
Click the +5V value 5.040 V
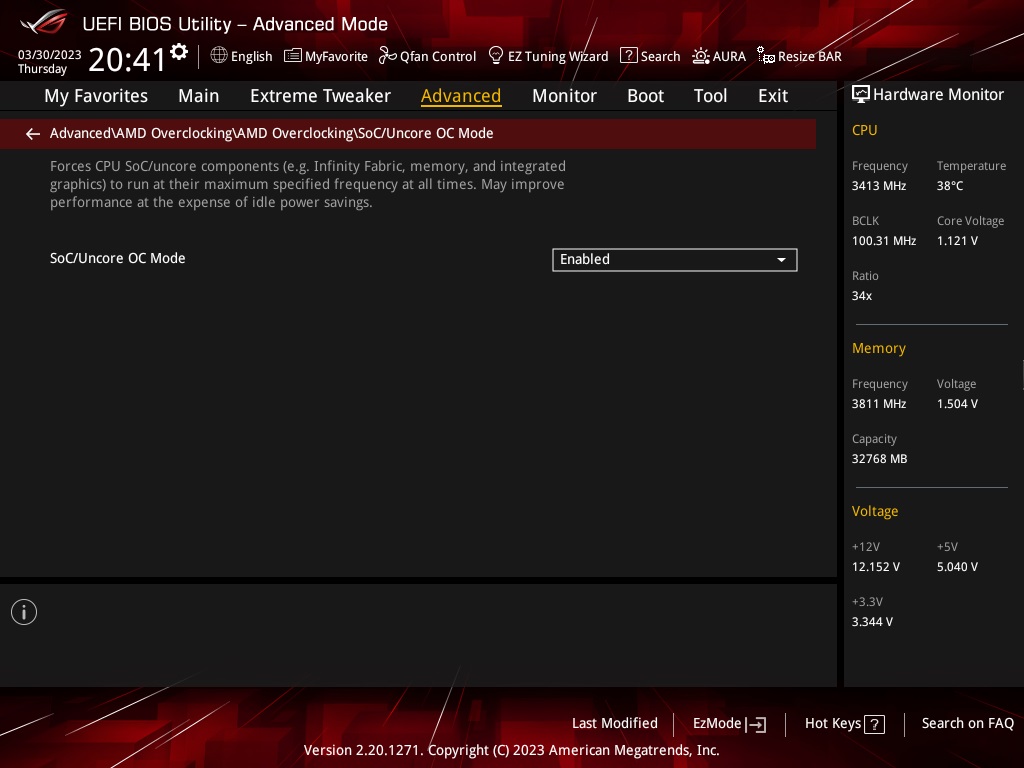pos(957,567)
